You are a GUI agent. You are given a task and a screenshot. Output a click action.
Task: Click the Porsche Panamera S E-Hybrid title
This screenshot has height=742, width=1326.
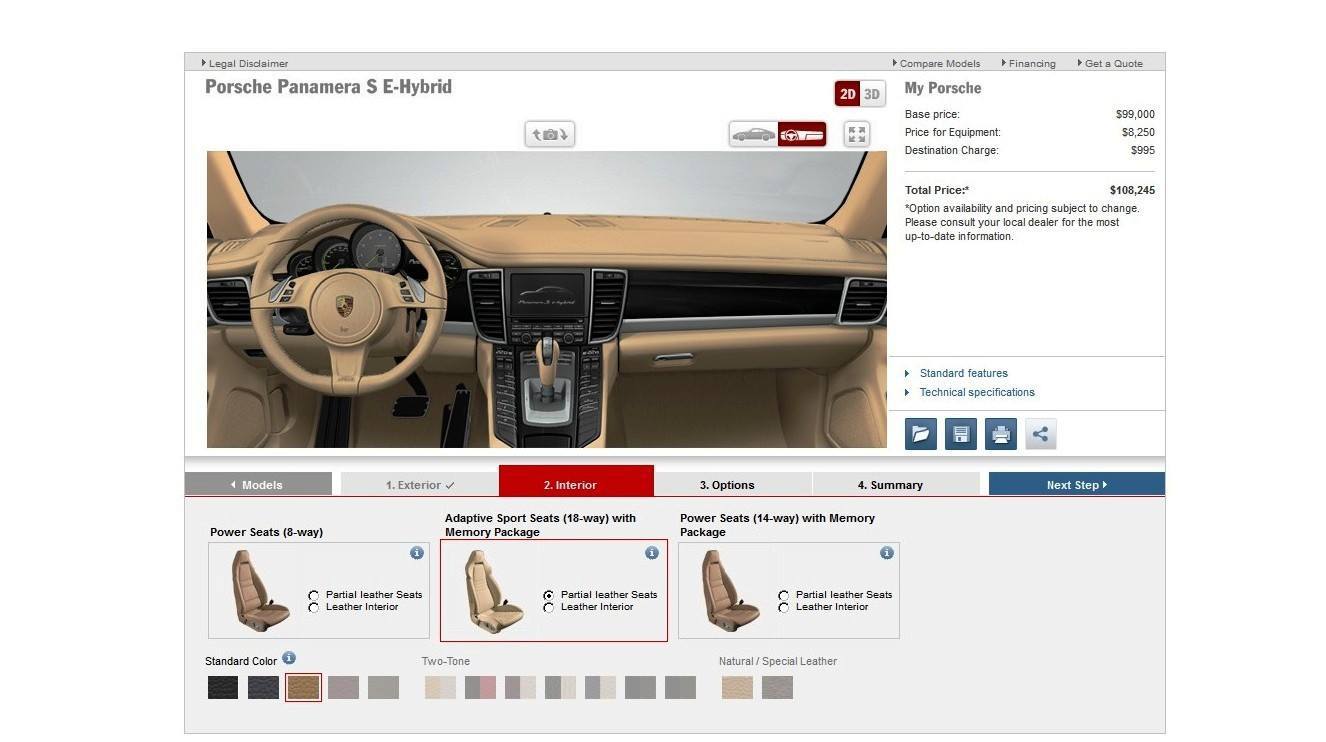328,87
